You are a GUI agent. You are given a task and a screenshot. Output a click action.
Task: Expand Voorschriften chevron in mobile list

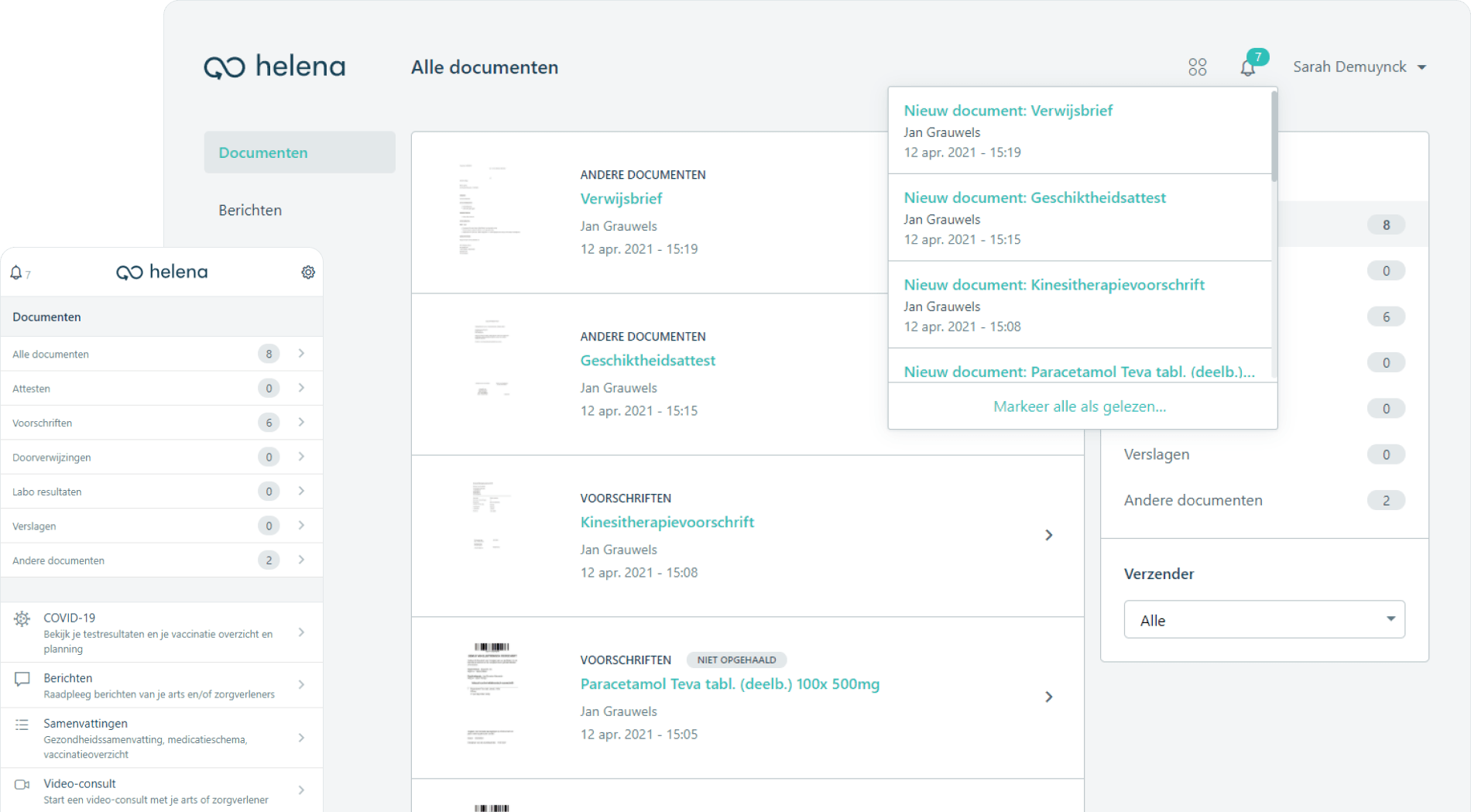tap(301, 423)
